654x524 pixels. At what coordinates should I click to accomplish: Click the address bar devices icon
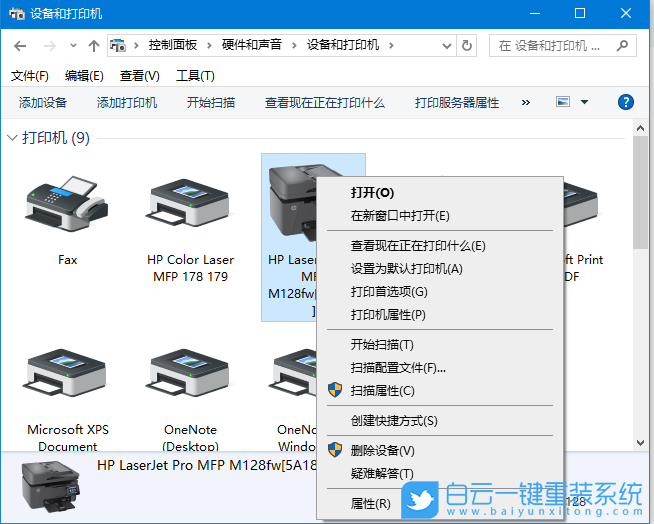pos(118,45)
